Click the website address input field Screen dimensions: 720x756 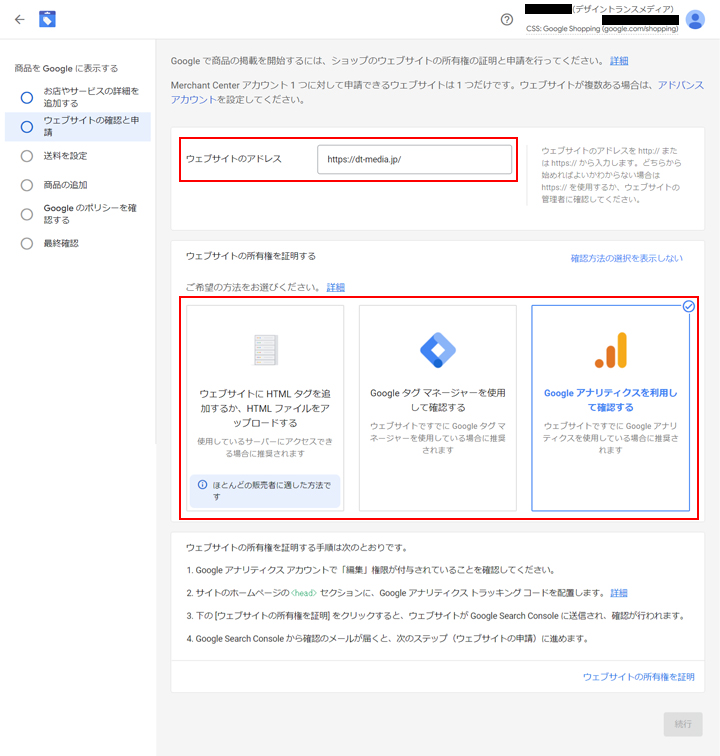point(414,159)
